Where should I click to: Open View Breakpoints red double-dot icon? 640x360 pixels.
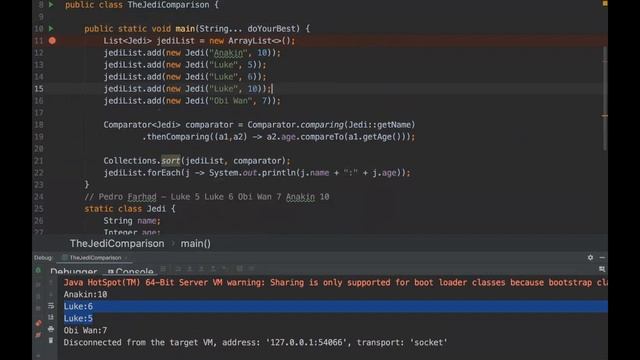(x=38, y=323)
